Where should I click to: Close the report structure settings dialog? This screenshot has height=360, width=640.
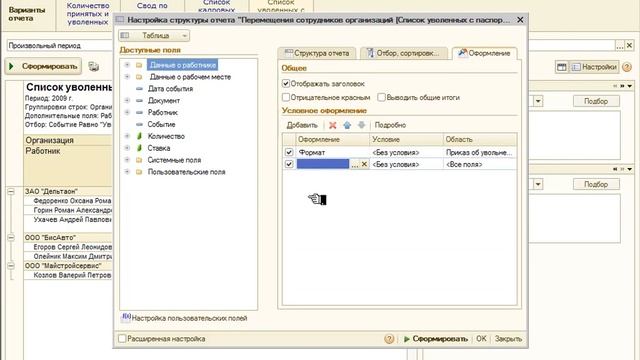pyautogui.click(x=520, y=20)
